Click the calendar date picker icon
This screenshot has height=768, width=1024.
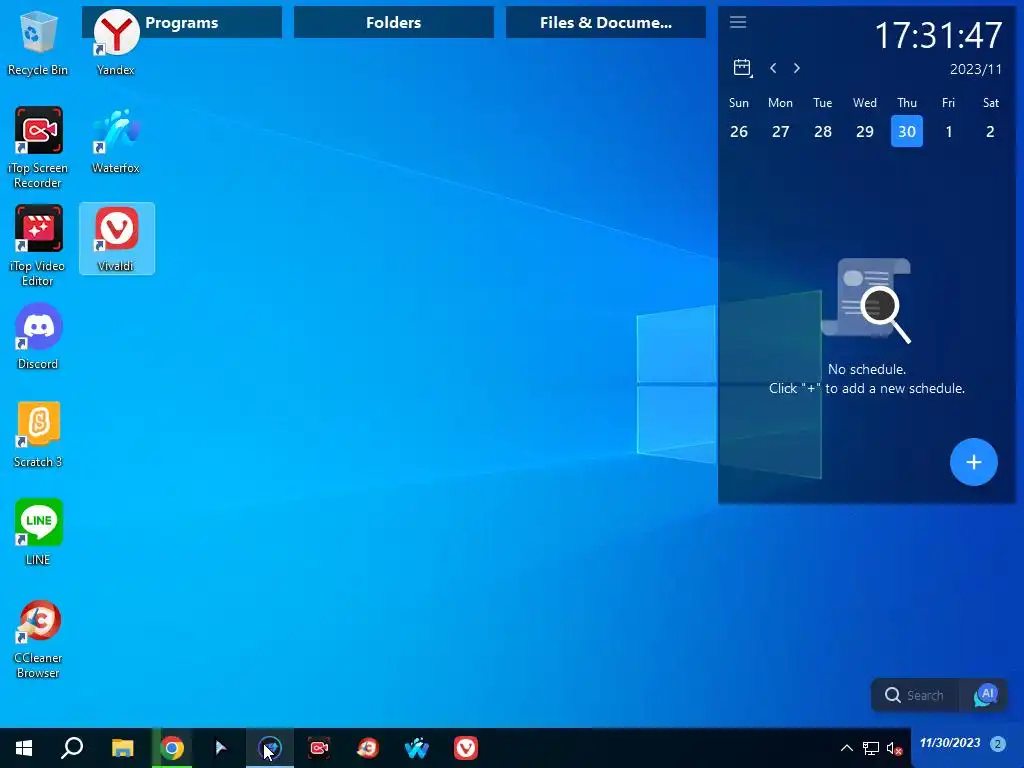(x=743, y=68)
